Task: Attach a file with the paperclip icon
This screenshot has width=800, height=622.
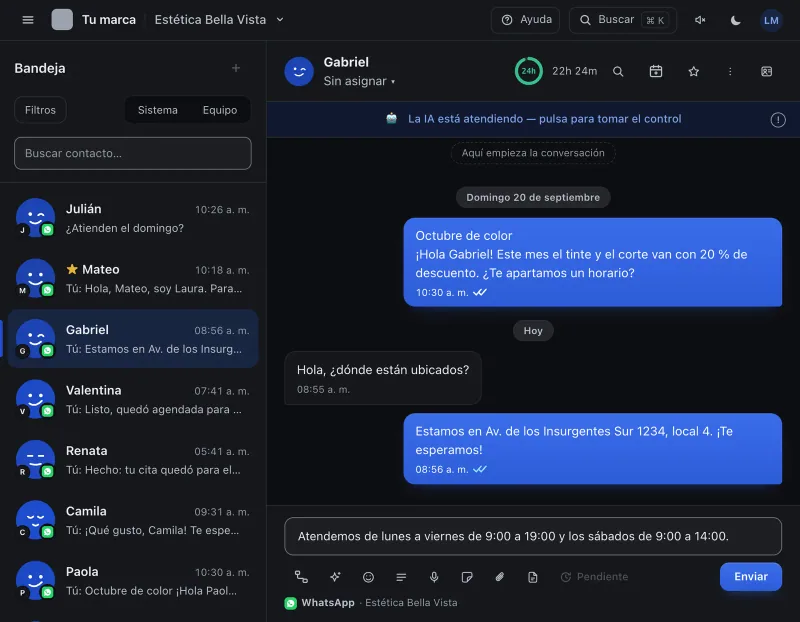Action: pos(500,577)
